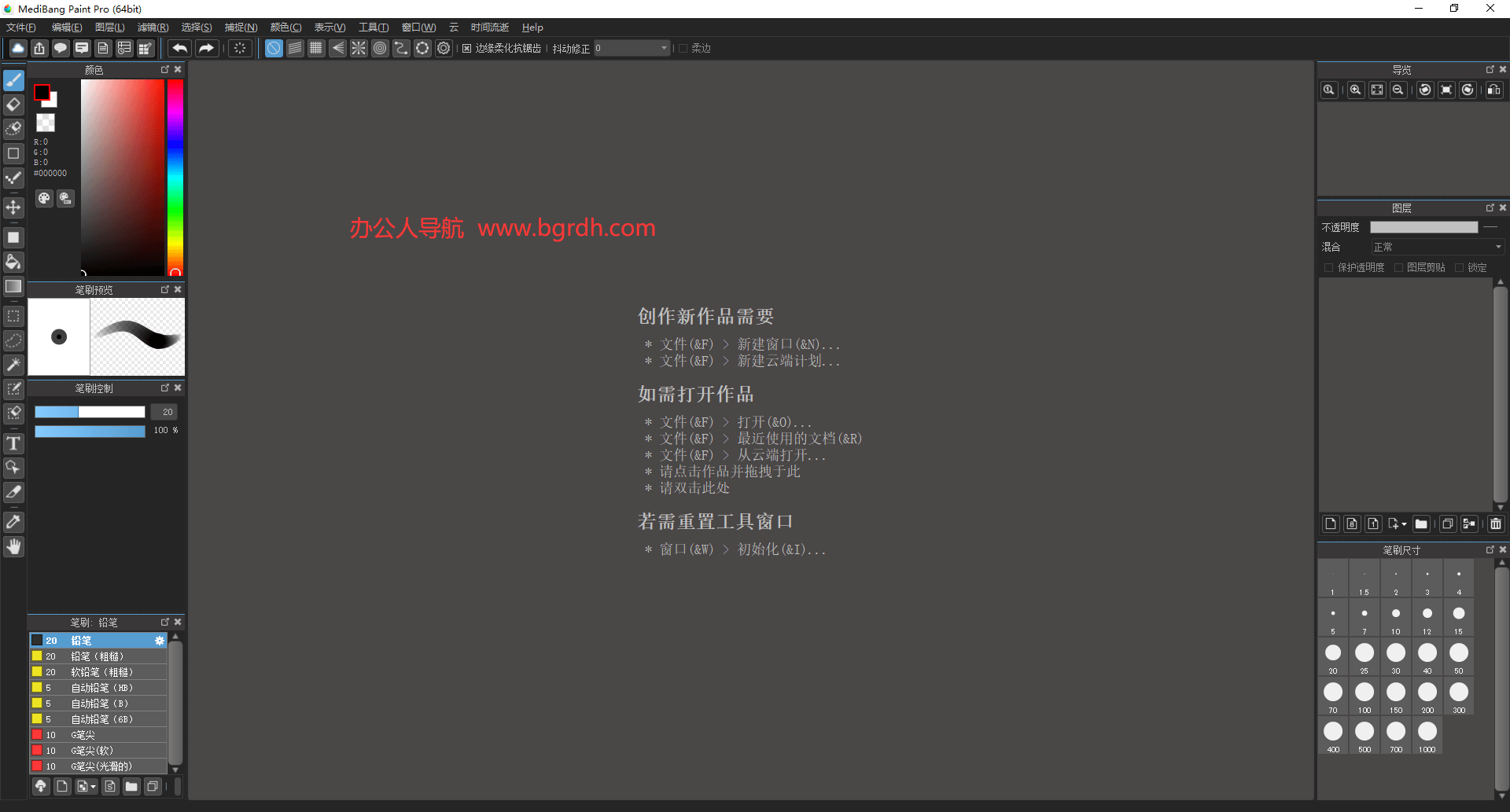Select the 自动铅笔 (HB) brush
Viewport: 1510px width, 812px height.
tap(102, 688)
